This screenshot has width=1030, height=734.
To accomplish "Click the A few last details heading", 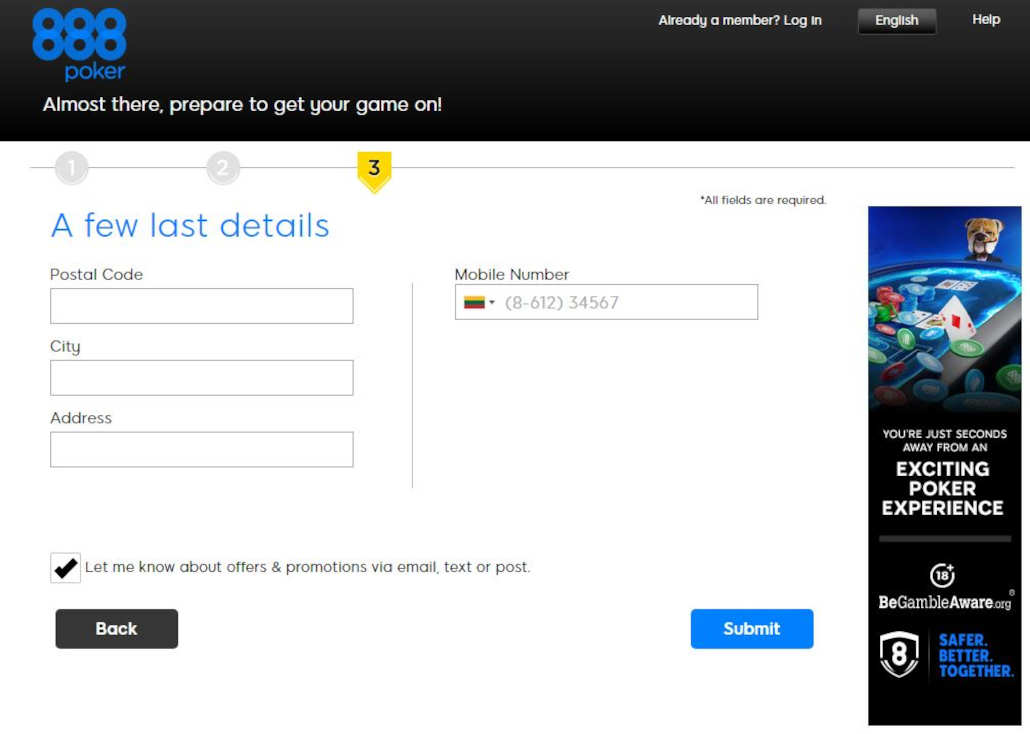I will (x=190, y=225).
